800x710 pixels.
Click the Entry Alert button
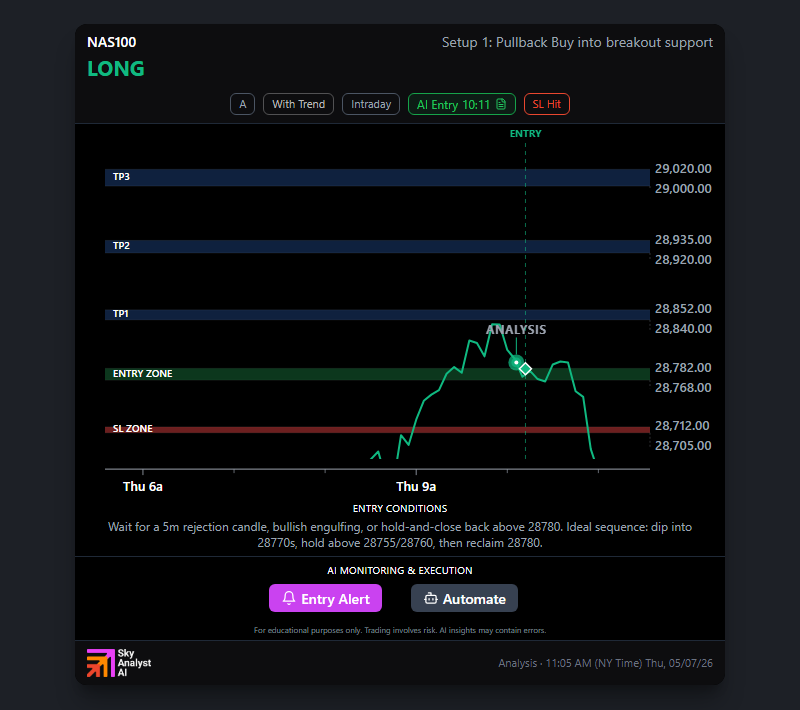click(x=325, y=598)
